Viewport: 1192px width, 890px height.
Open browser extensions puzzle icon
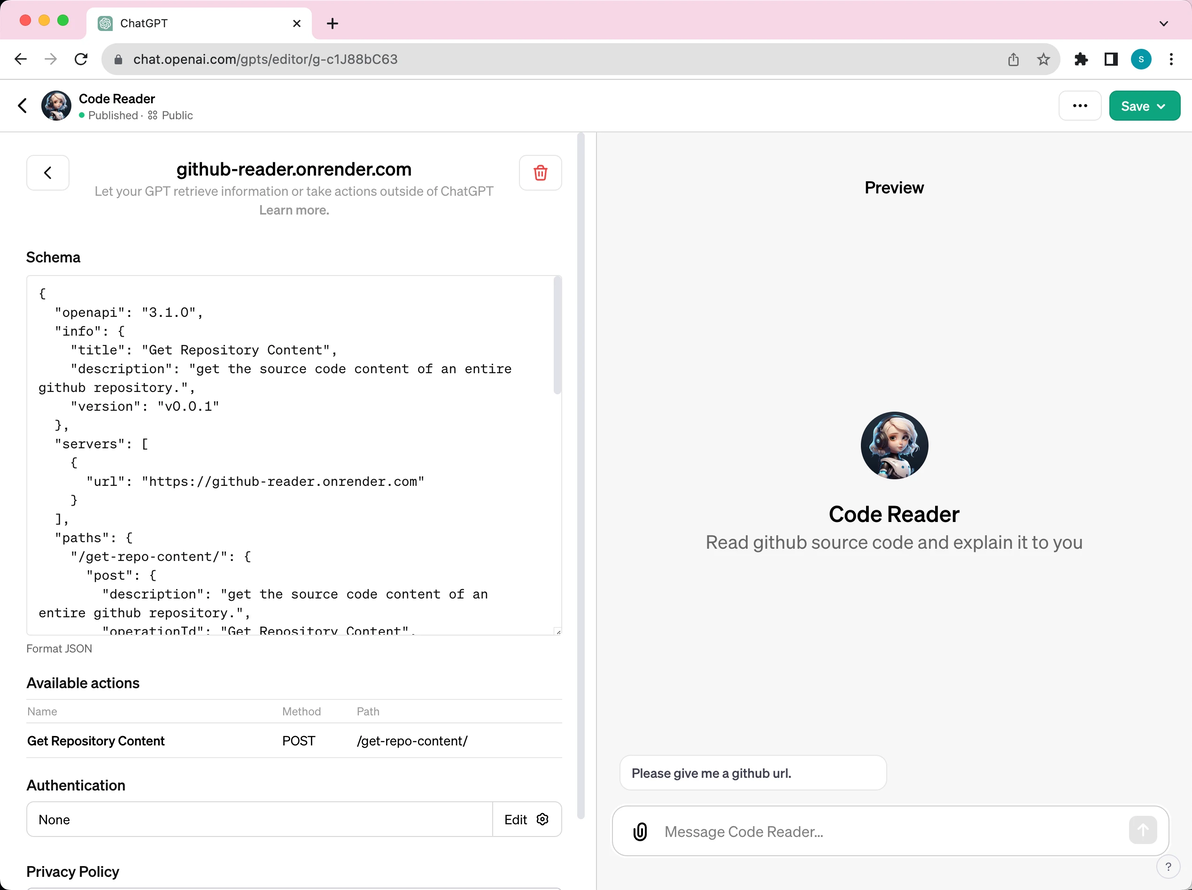1080,59
